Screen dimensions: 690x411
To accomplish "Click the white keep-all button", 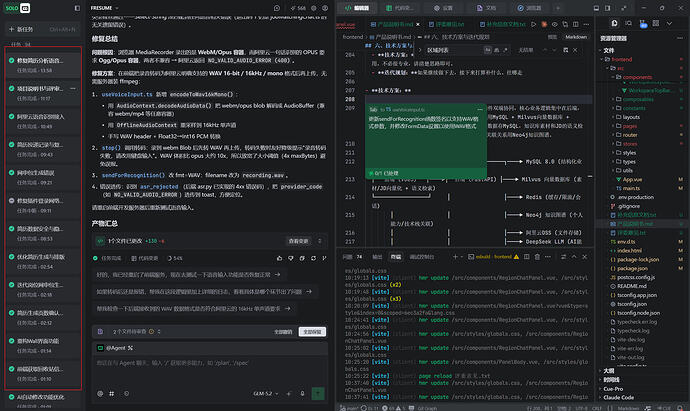I will tap(312, 332).
